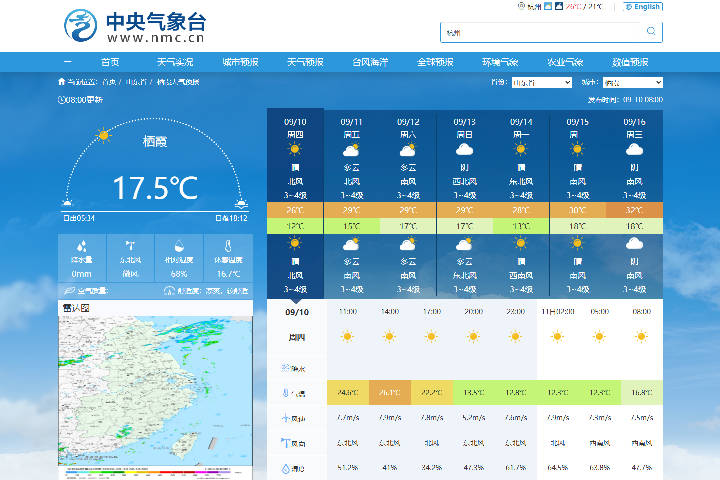The width and height of the screenshot is (720, 480).
Task: Open 首页 in navigation bar
Action: click(110, 62)
